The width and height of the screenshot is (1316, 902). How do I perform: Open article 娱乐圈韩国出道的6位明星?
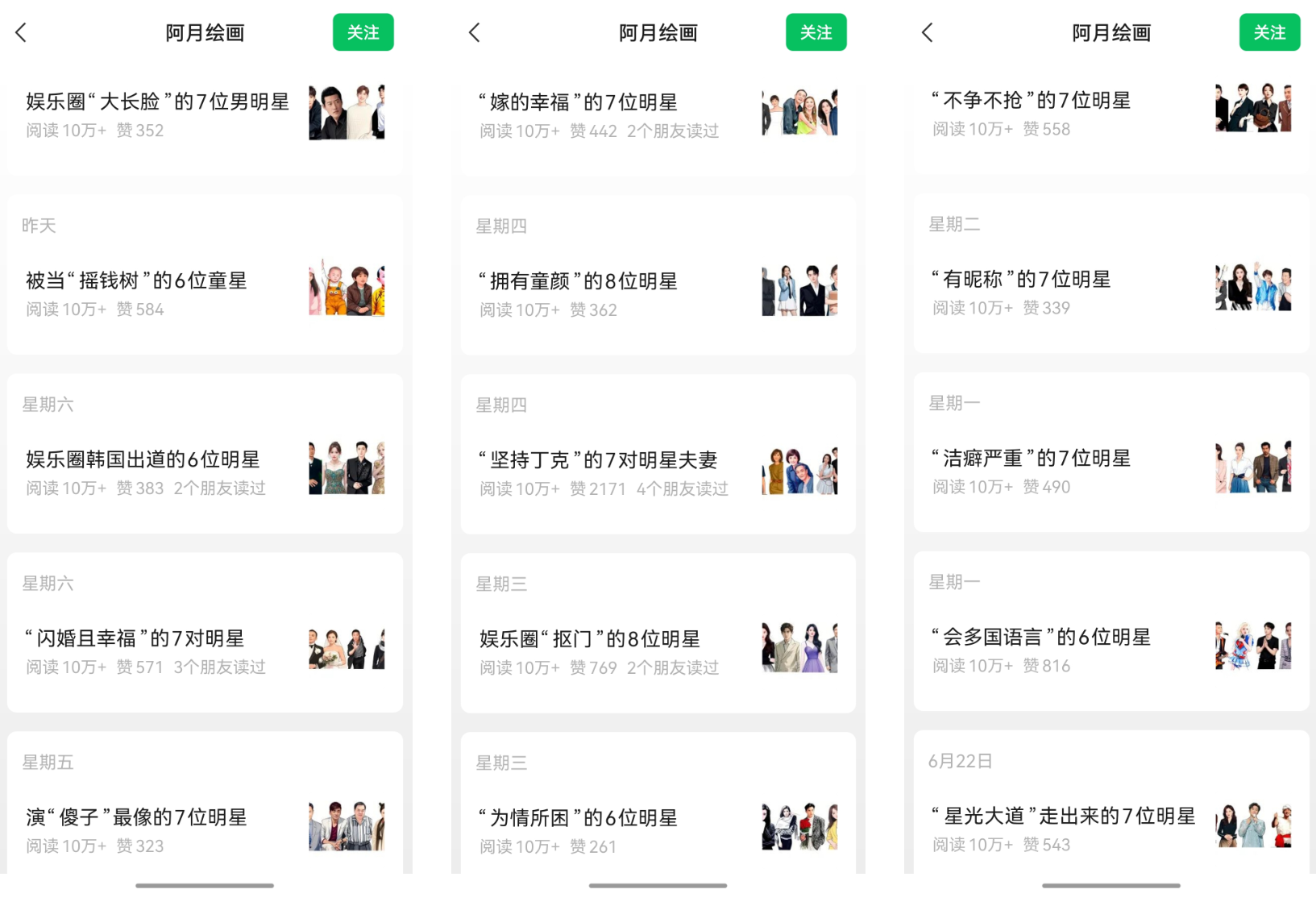pyautogui.click(x=143, y=460)
